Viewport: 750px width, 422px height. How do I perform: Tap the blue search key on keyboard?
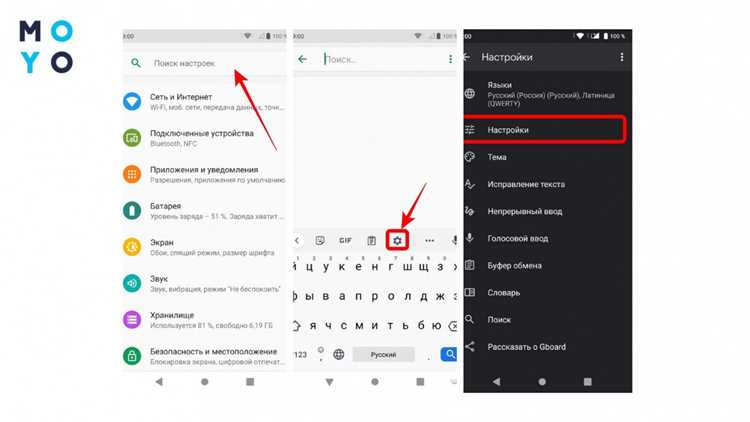click(449, 354)
